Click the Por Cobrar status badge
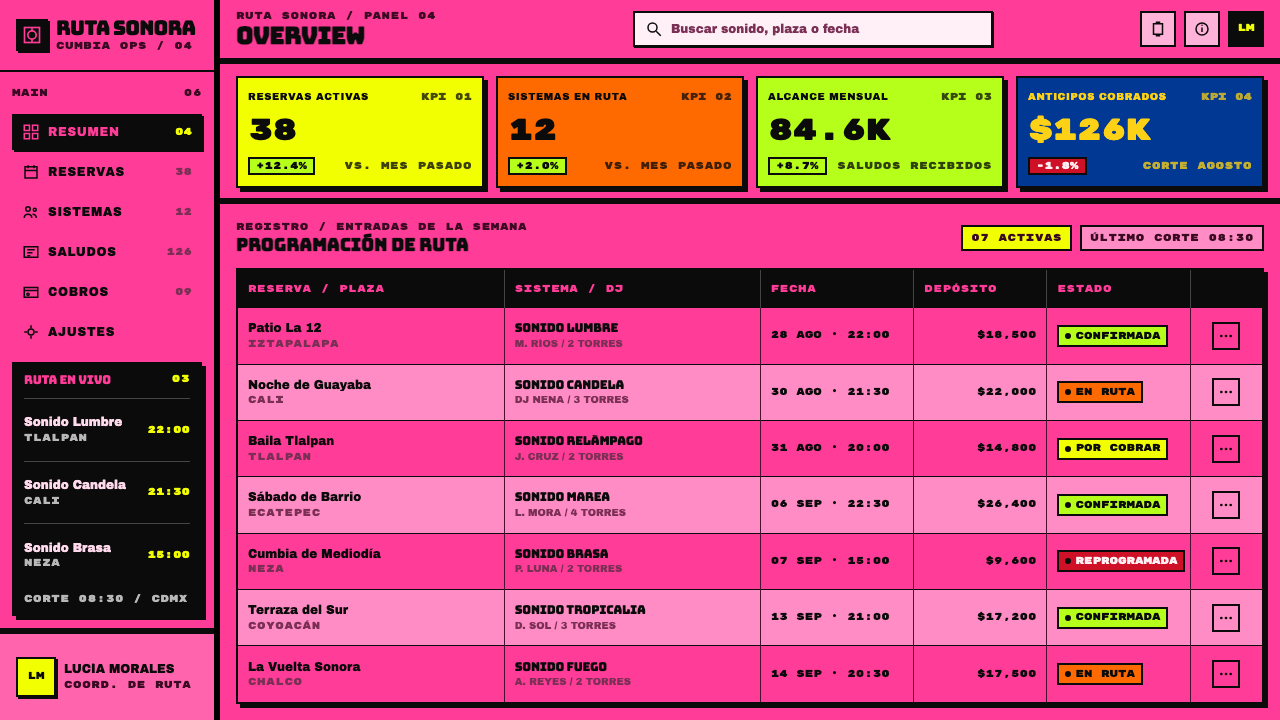The image size is (1280, 720). coord(1112,449)
